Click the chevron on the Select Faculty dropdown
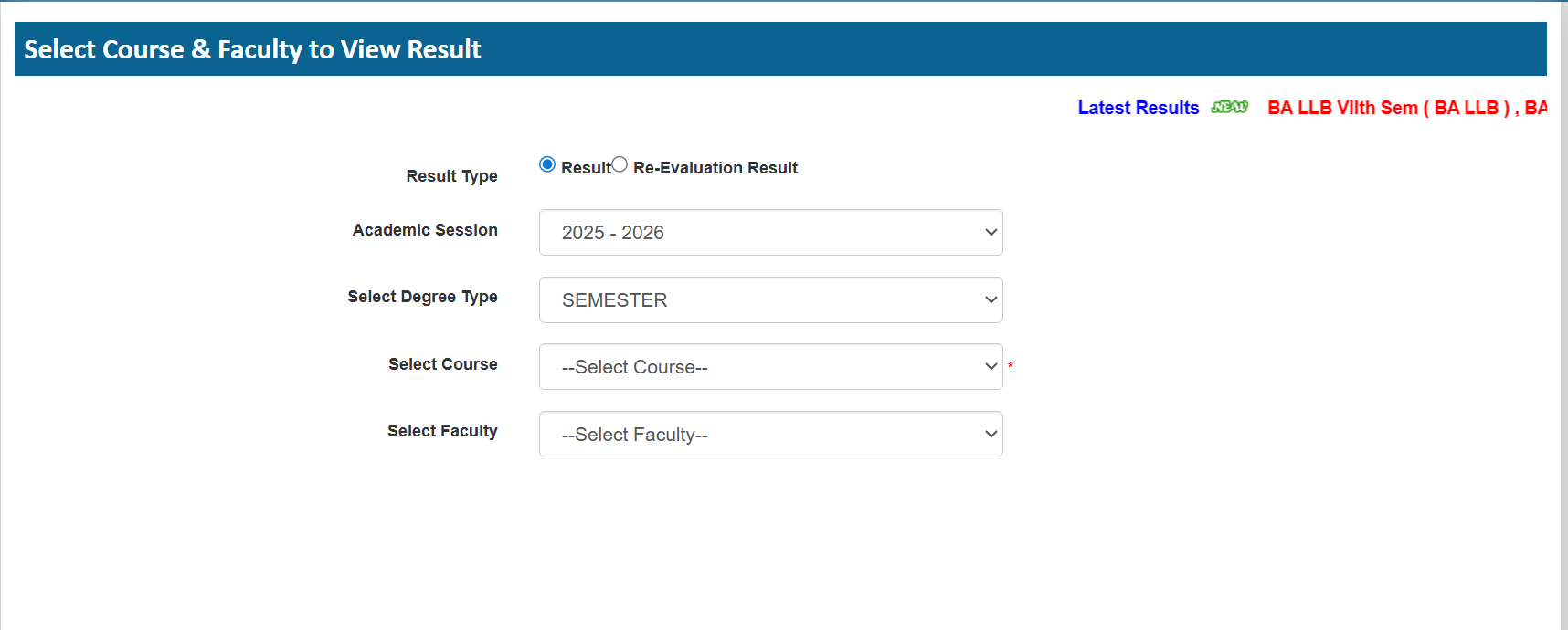The height and width of the screenshot is (630, 1568). pos(991,434)
